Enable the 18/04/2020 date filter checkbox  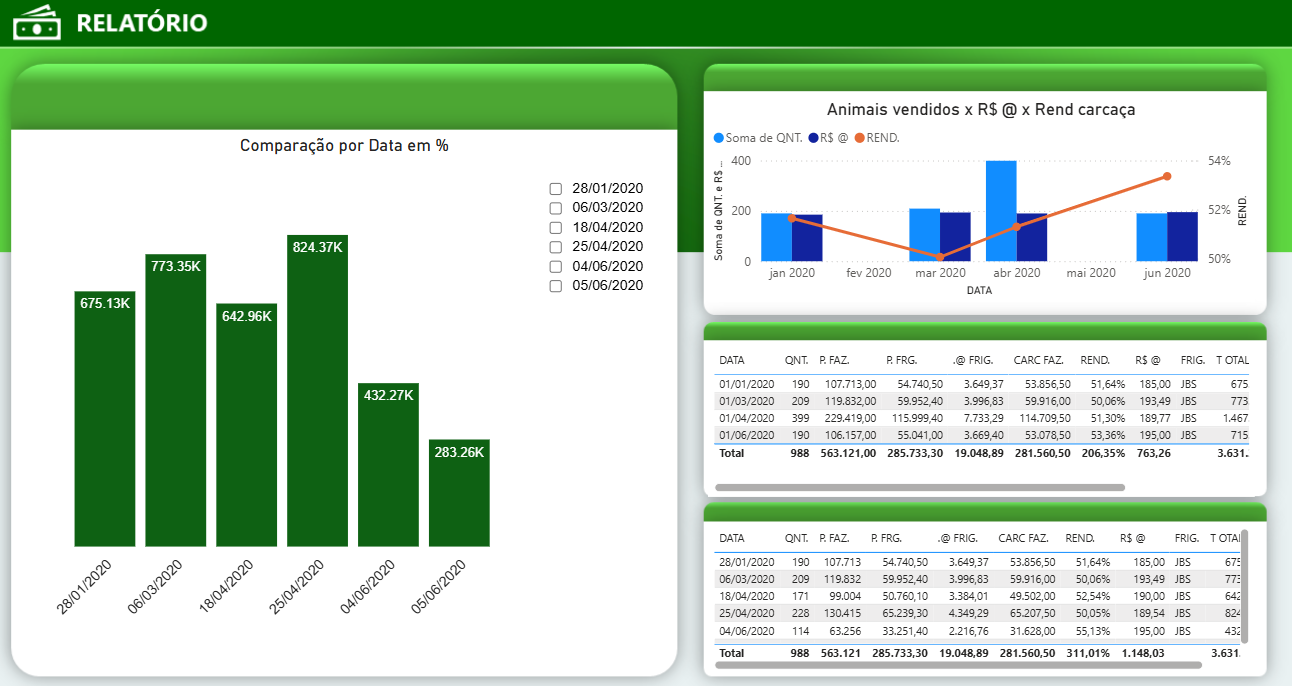pos(556,228)
